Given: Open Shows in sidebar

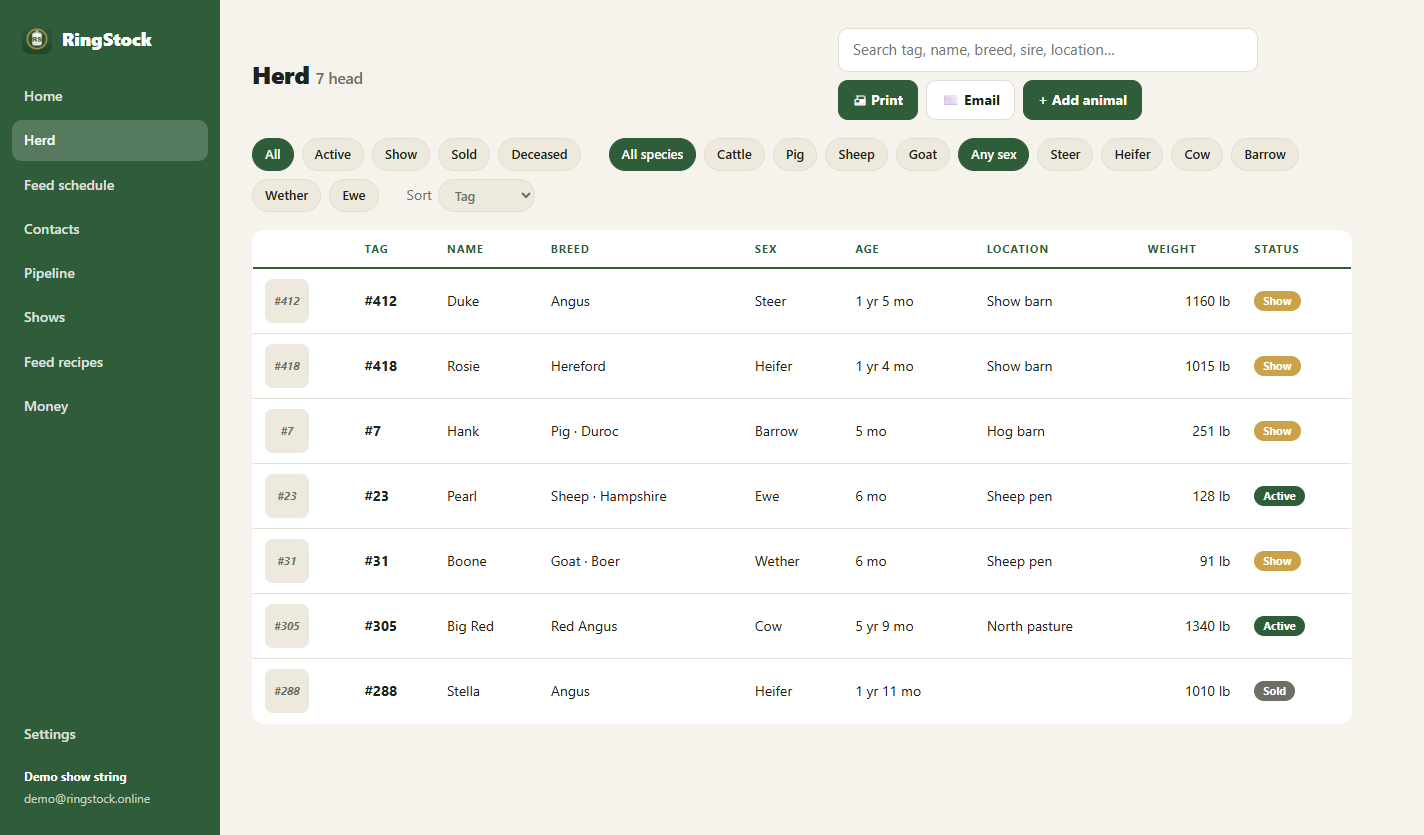Looking at the screenshot, I should [110, 317].
